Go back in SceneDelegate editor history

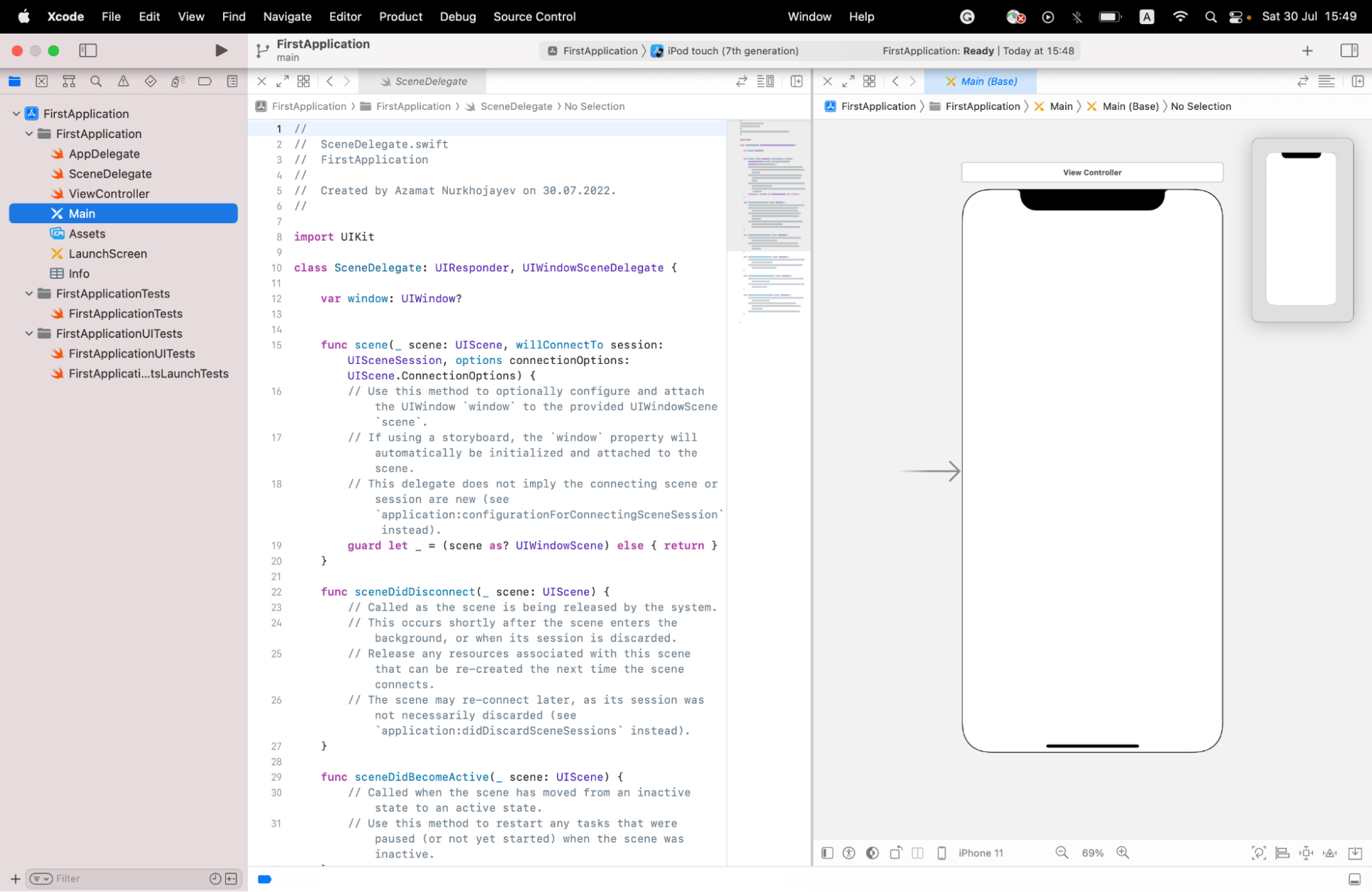point(330,81)
